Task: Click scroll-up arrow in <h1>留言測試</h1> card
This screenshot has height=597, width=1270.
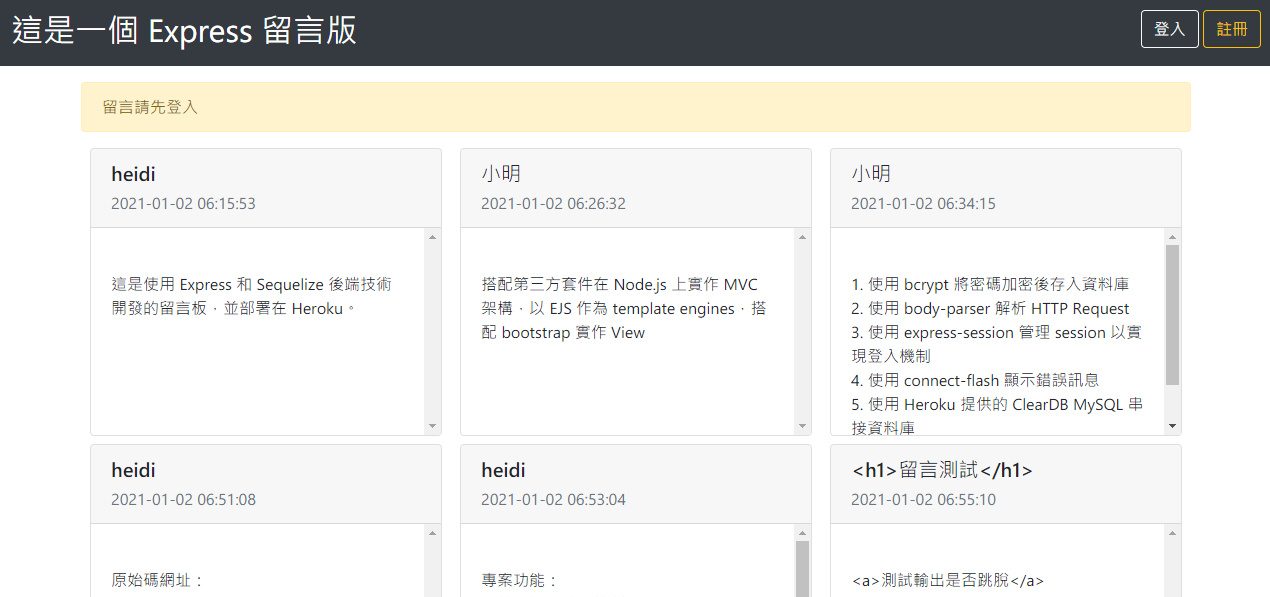Action: tap(1172, 533)
